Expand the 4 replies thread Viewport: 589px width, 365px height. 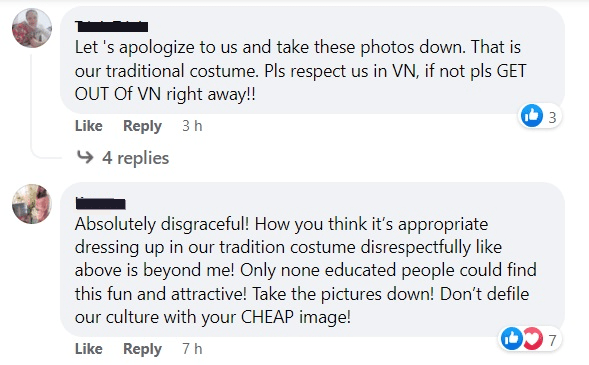pyautogui.click(x=135, y=158)
